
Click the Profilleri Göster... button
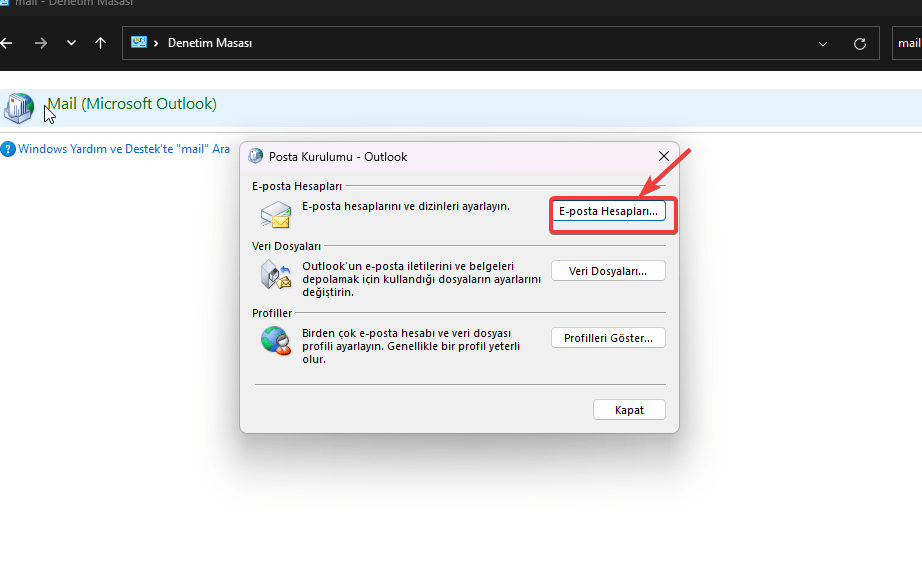608,338
